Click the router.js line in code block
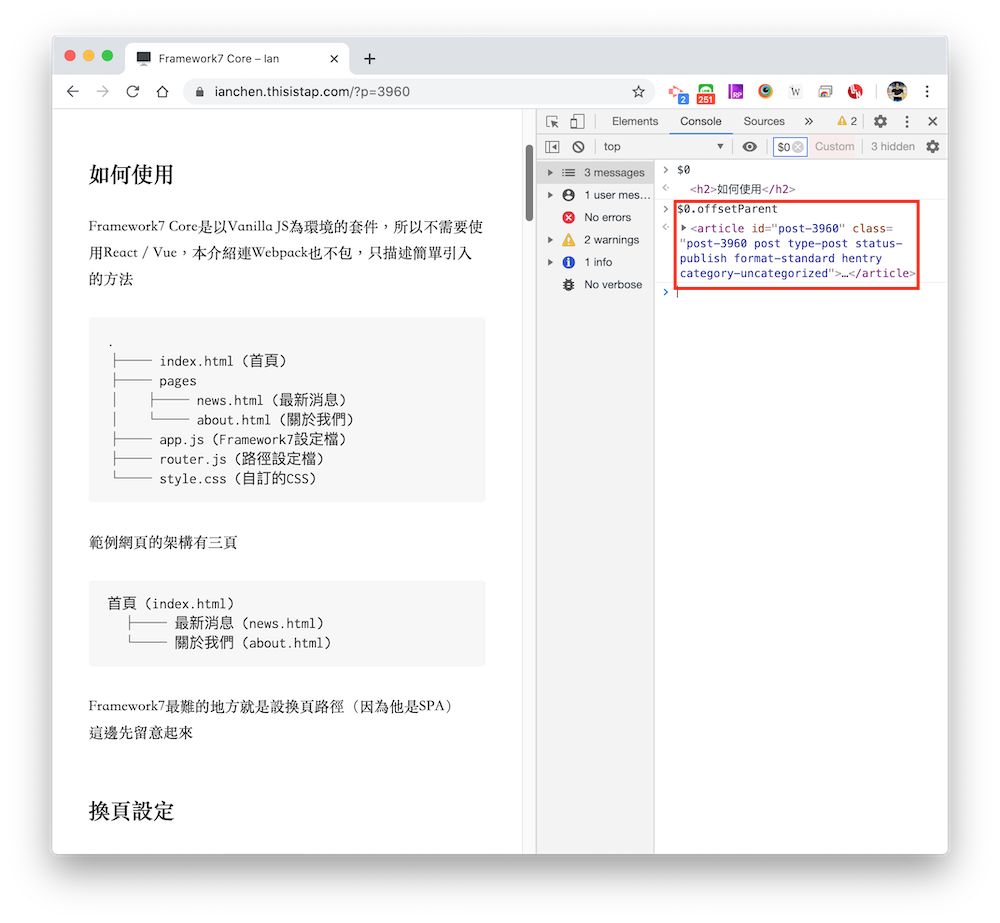 pyautogui.click(x=242, y=459)
